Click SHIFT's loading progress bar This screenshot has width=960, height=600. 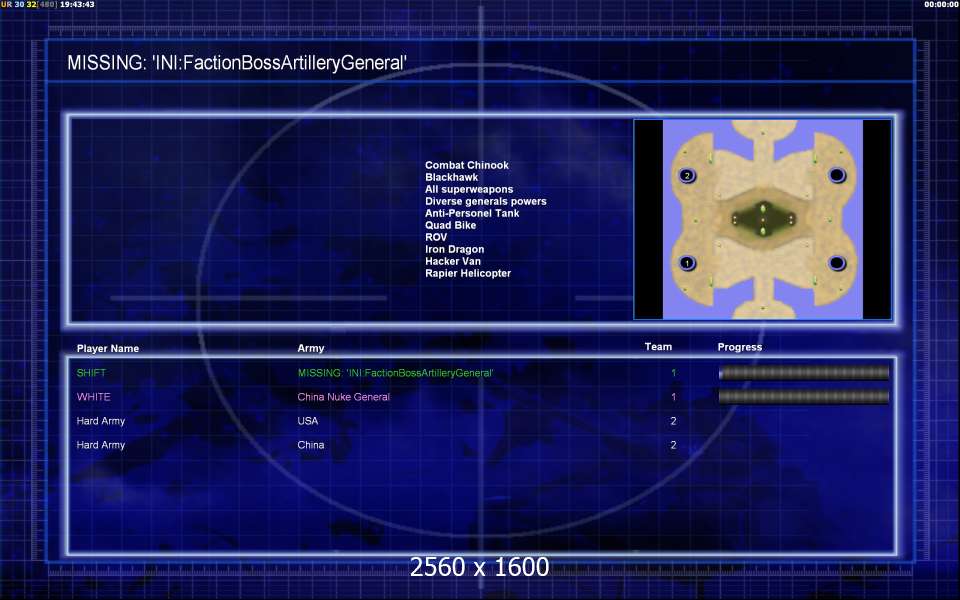(x=804, y=373)
